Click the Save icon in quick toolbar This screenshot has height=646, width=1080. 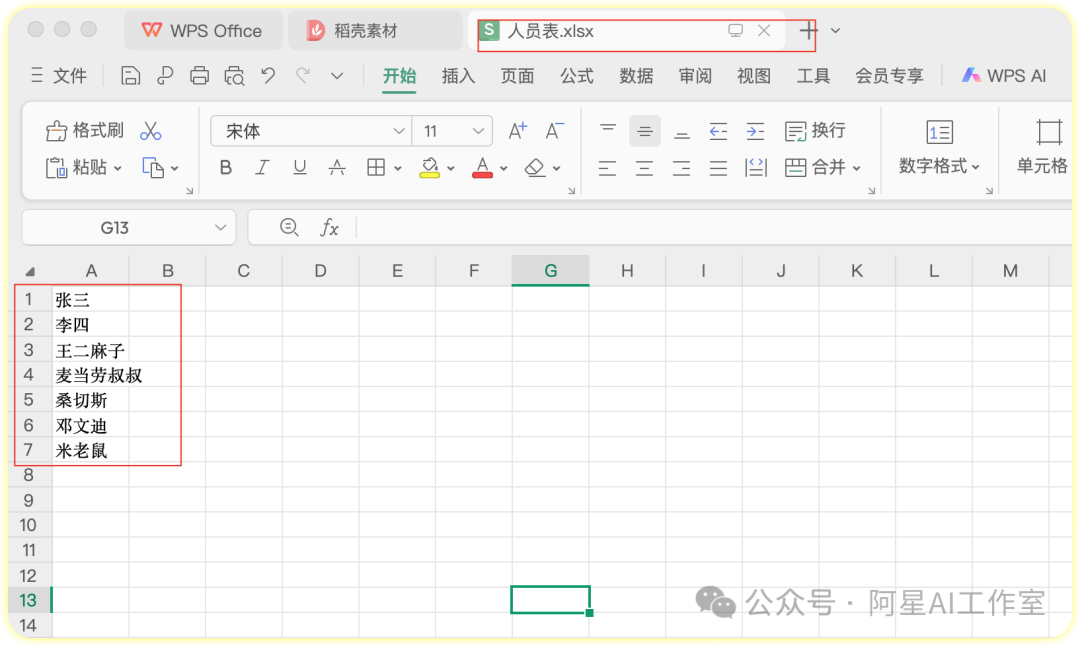tap(130, 76)
